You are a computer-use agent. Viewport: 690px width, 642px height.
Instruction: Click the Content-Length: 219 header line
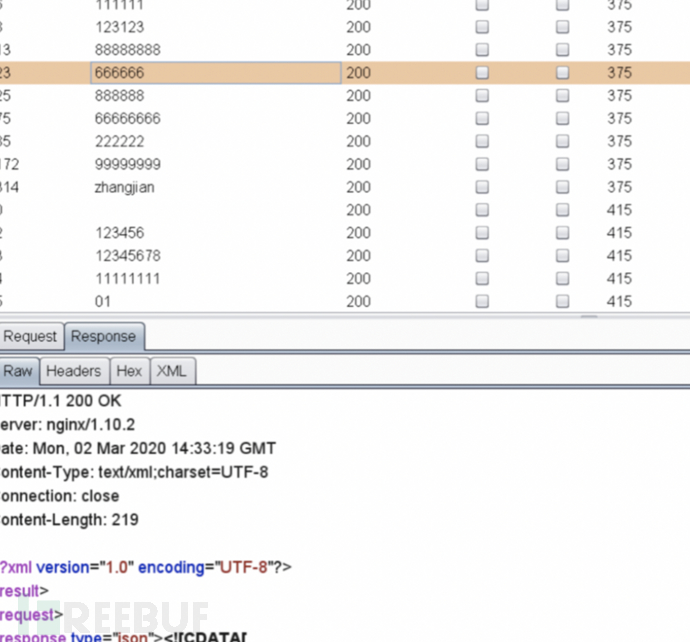point(70,520)
